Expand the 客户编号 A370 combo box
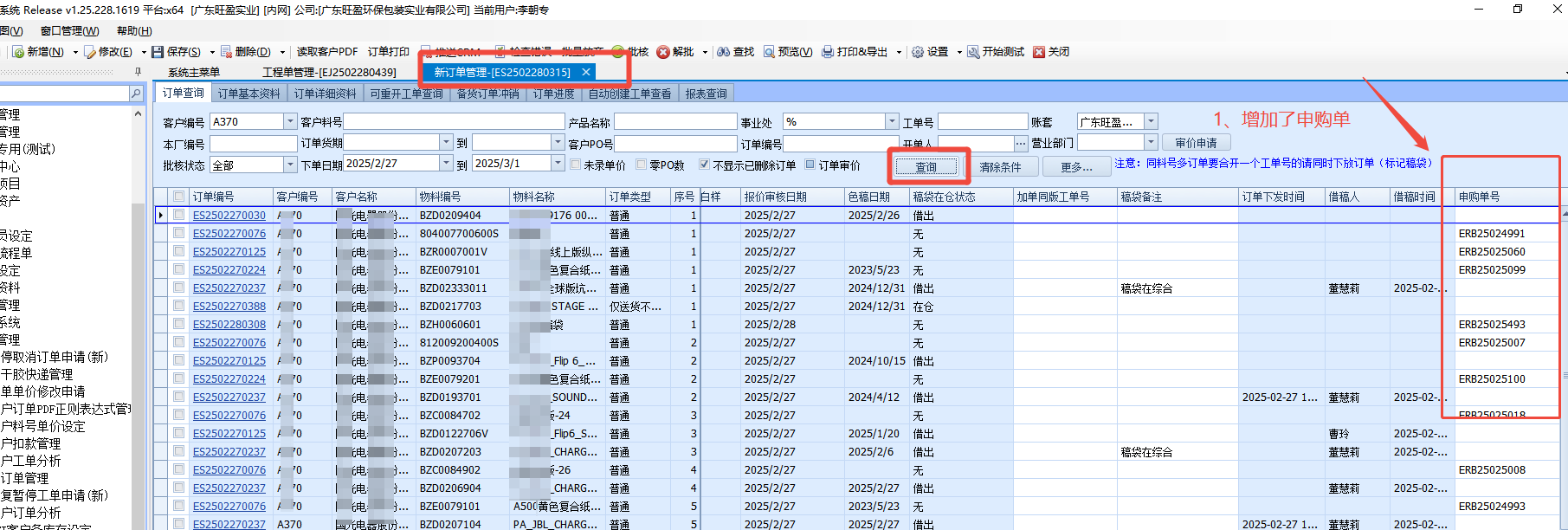Screen dimensions: 1568x530 click(x=291, y=121)
